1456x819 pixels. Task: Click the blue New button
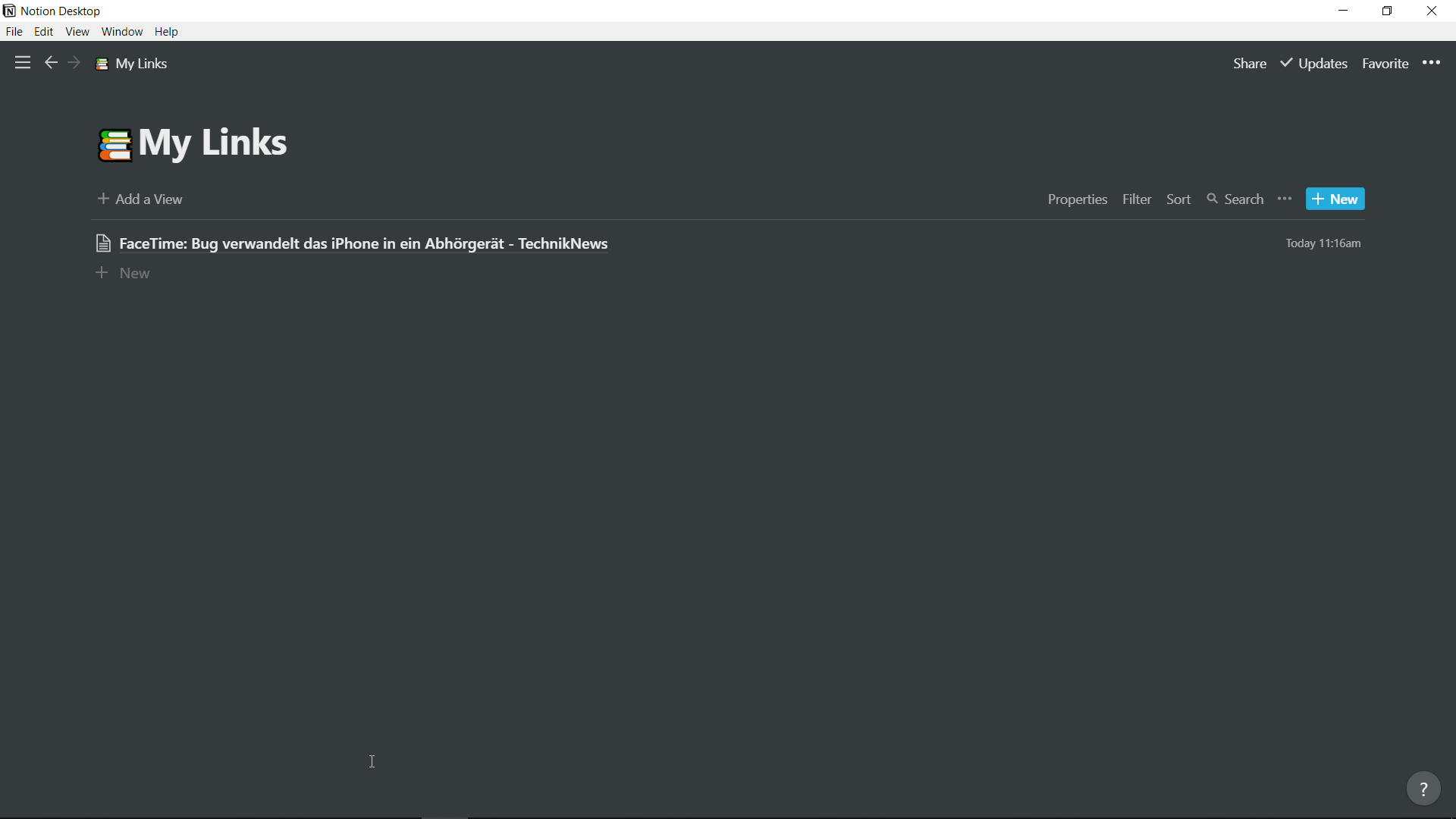coord(1335,199)
